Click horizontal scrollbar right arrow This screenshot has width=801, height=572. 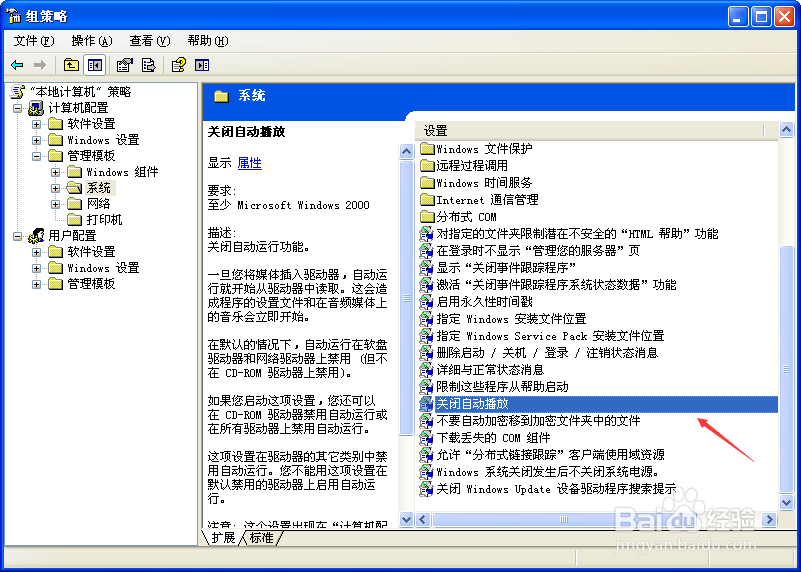769,520
